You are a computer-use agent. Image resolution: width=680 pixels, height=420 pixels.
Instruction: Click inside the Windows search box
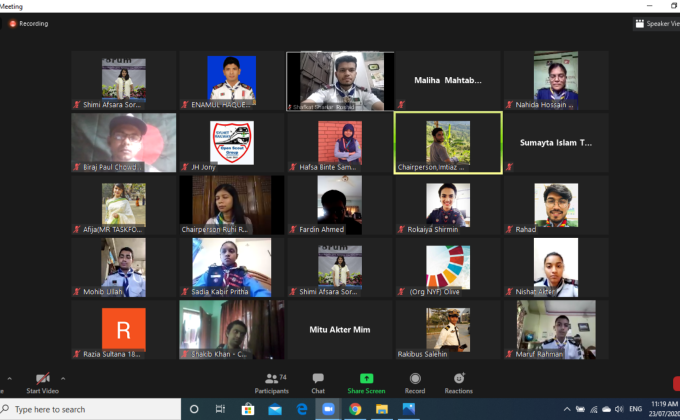(90, 409)
